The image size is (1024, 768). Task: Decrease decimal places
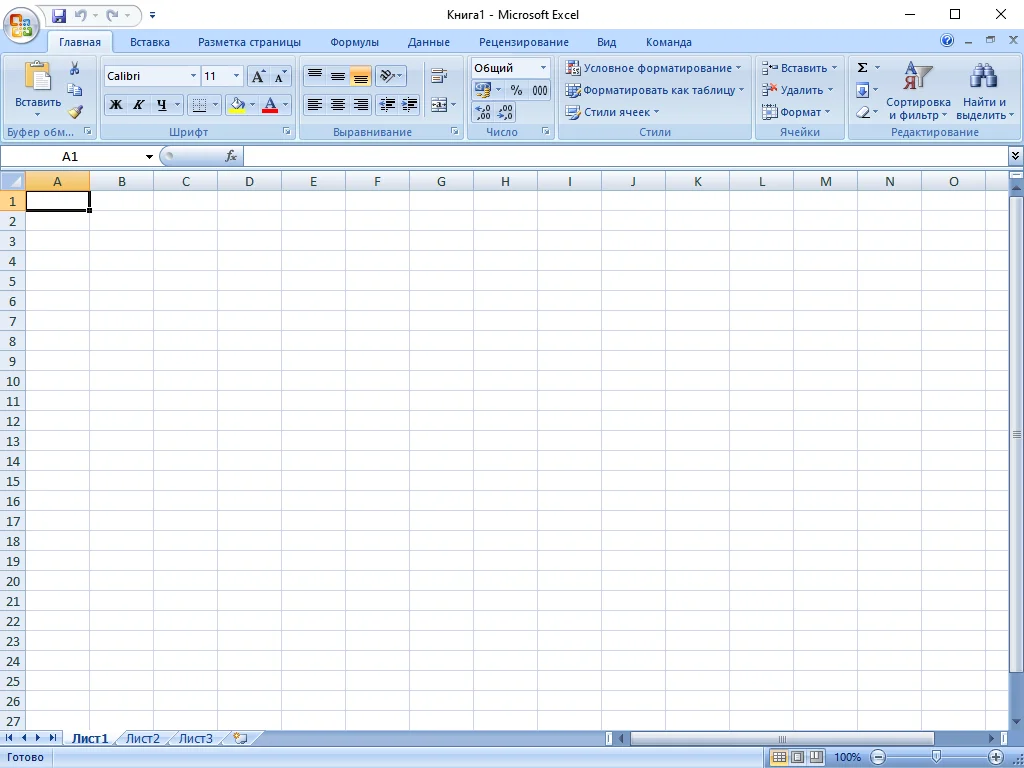click(x=505, y=112)
